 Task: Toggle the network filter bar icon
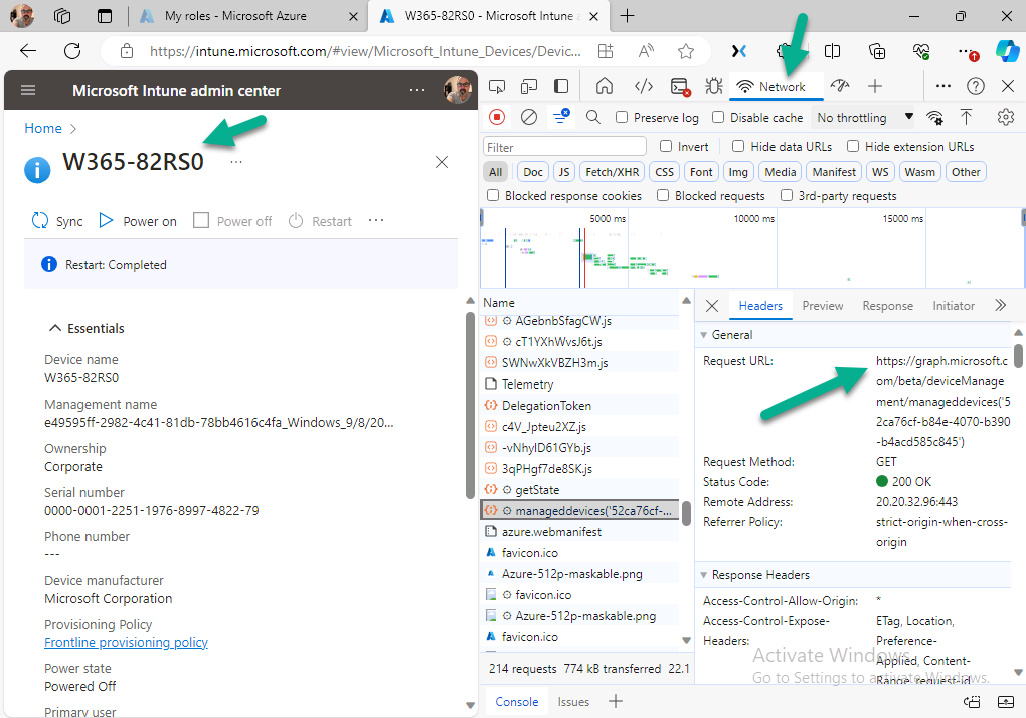click(561, 117)
